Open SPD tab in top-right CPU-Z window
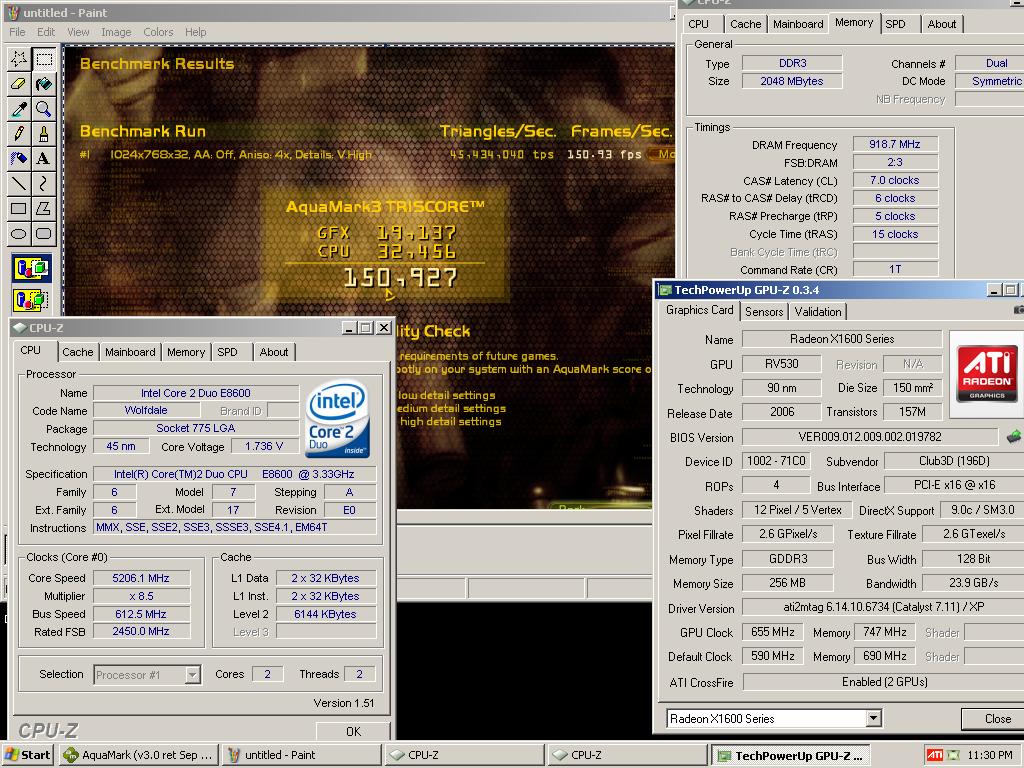Screen dimensions: 1024x768 click(895, 24)
